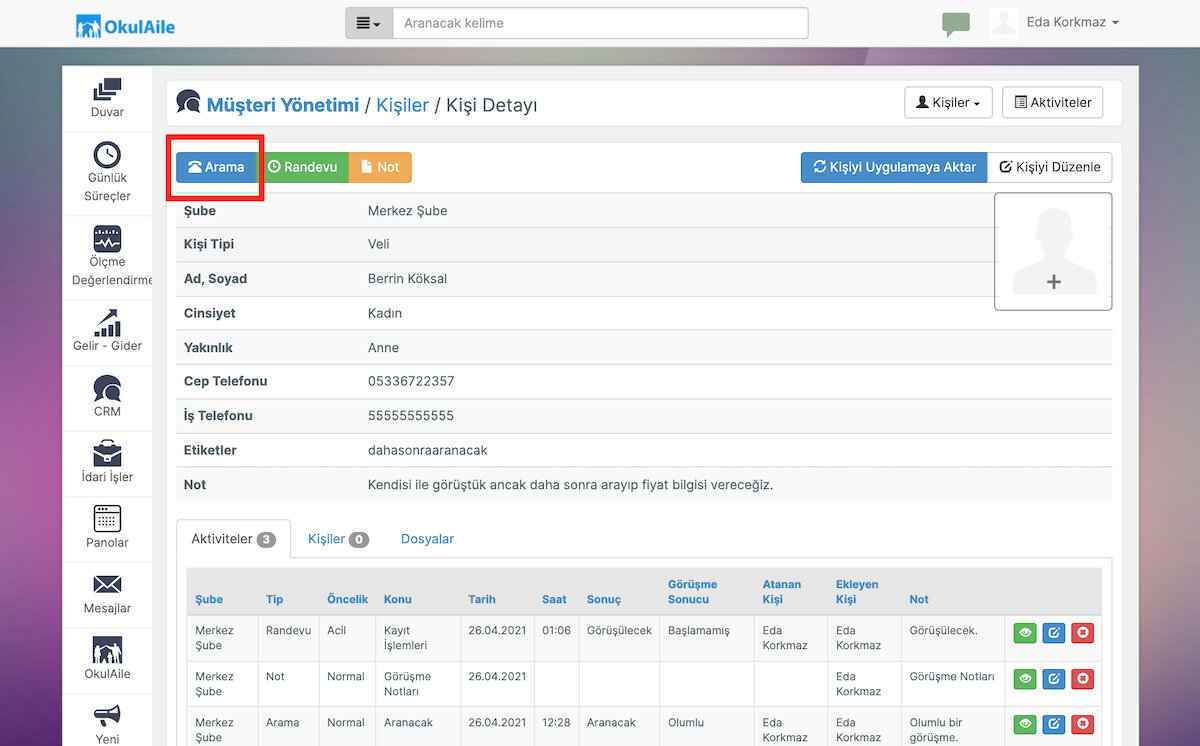Open search filter menu dropdown
This screenshot has height=746, width=1200.
coord(369,23)
